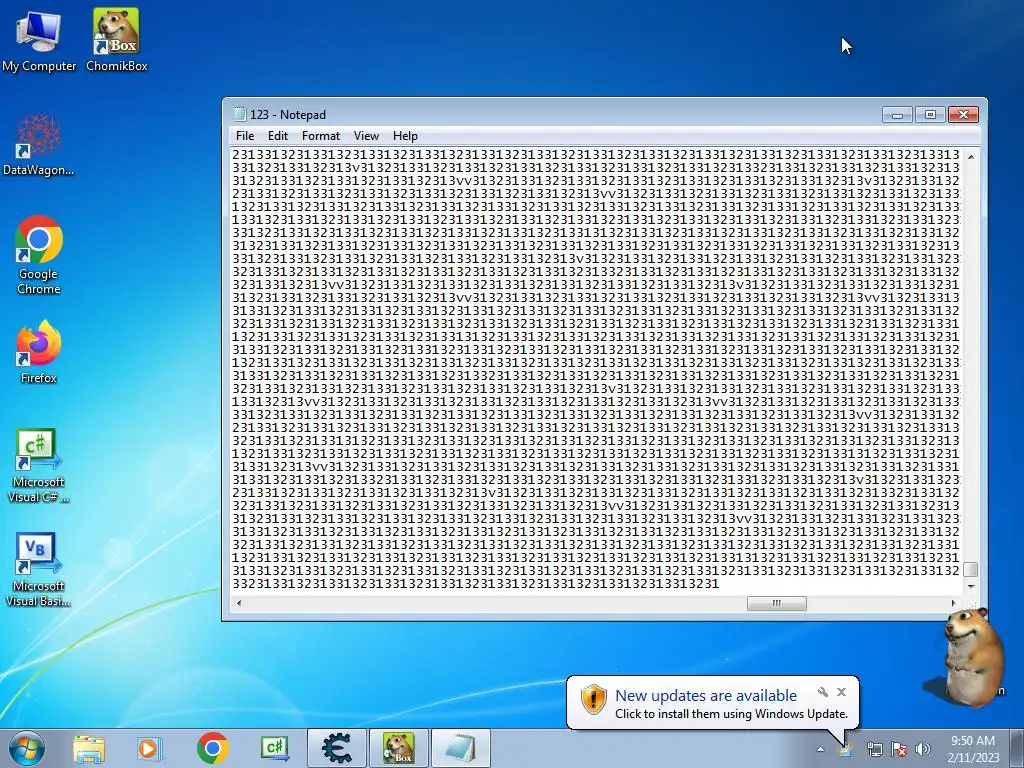Click the Windows Update tray icon
The image size is (1024, 768).
[846, 749]
